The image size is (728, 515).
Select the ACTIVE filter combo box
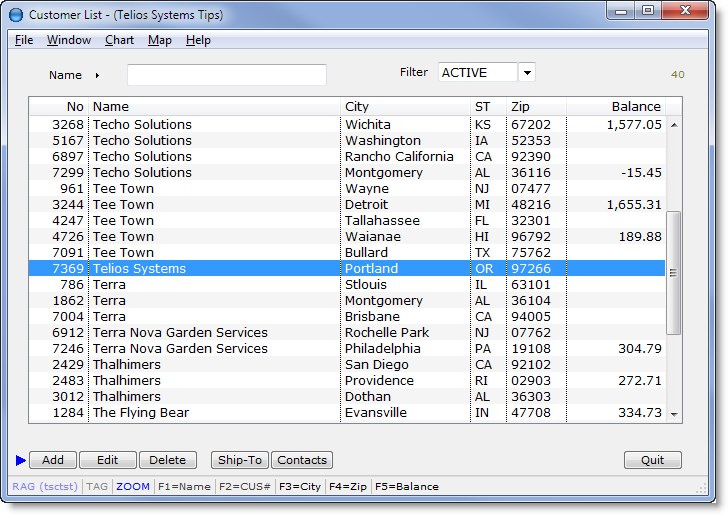click(x=477, y=73)
